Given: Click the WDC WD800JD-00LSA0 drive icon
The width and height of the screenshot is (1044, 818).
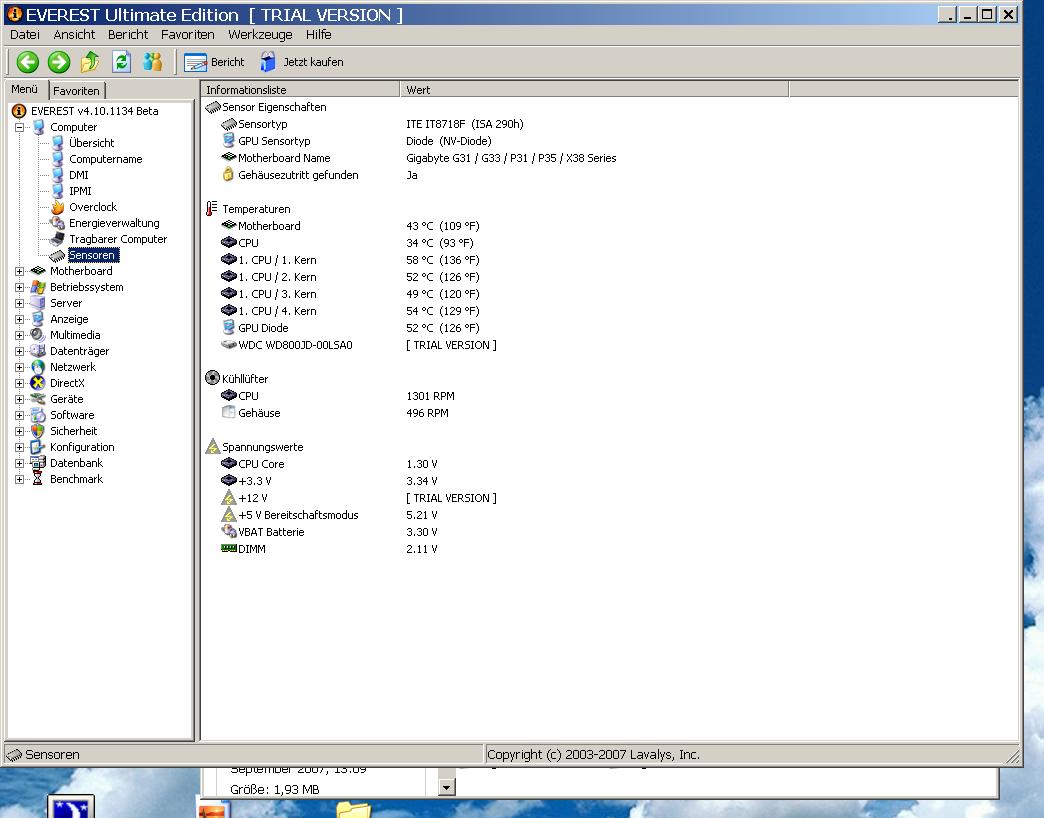Looking at the screenshot, I should 228,345.
